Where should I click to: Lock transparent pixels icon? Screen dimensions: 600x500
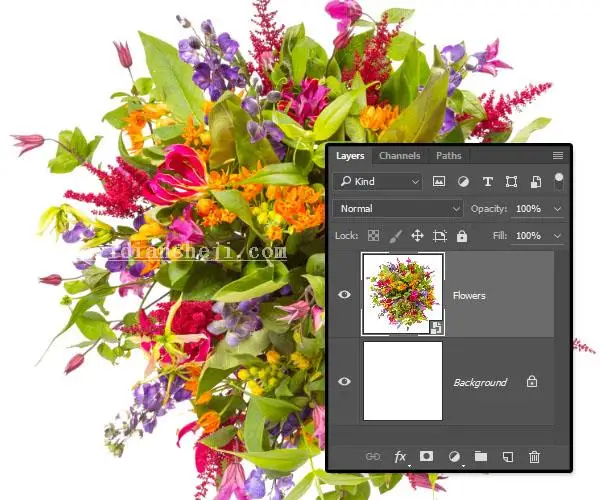click(x=373, y=236)
